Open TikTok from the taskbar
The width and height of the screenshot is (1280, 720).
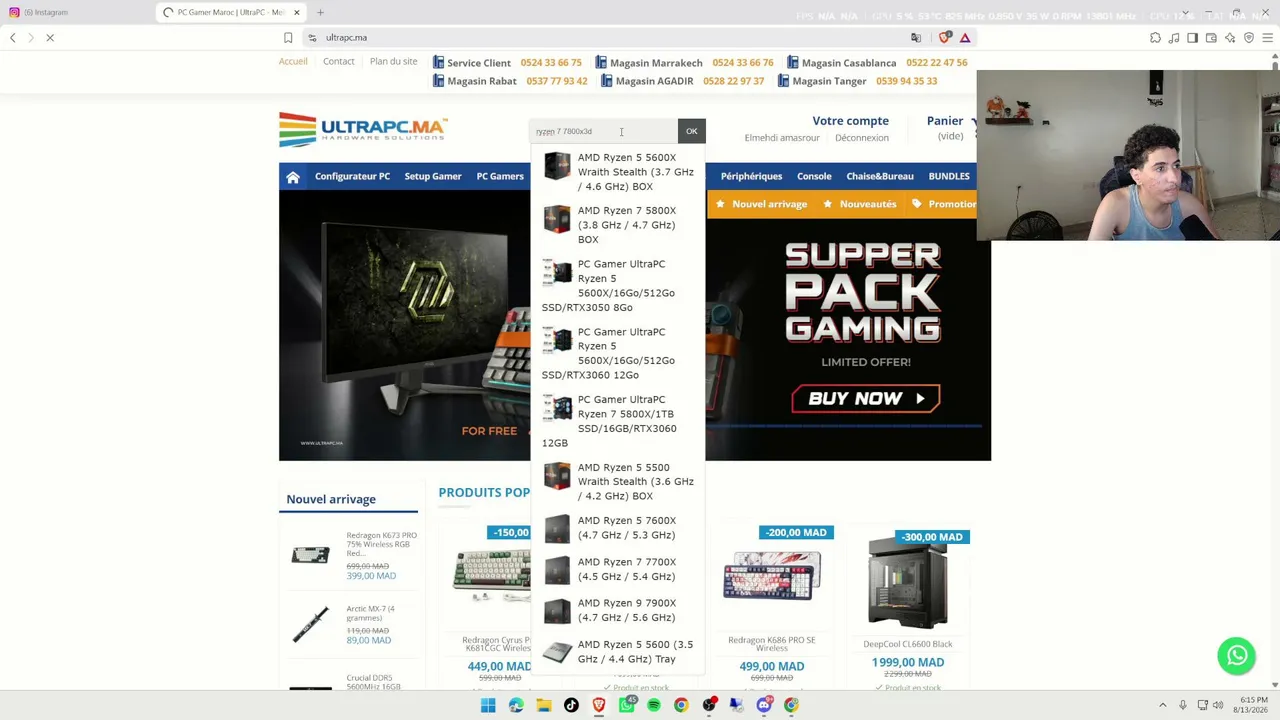(571, 705)
